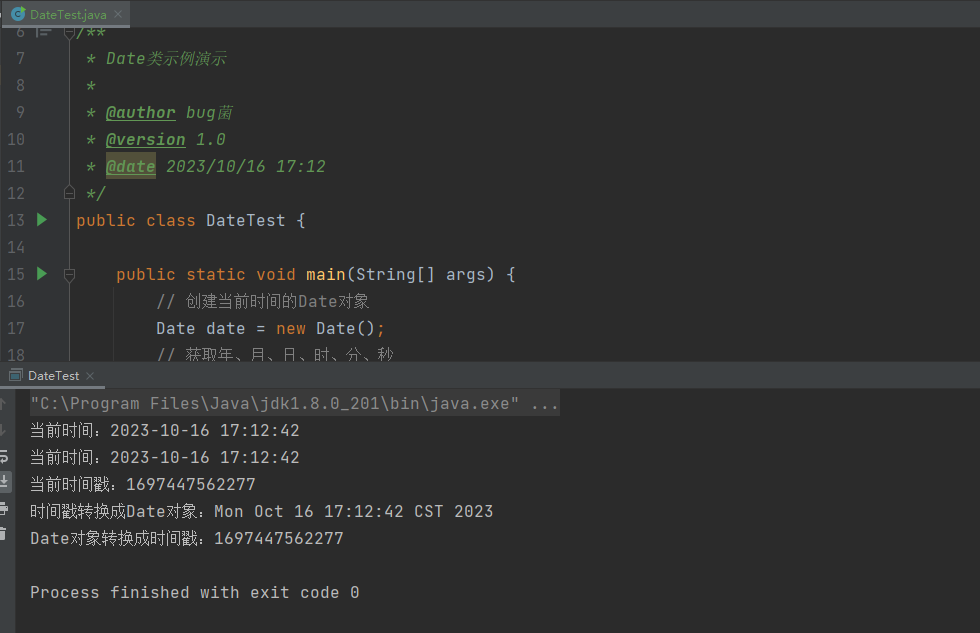The height and width of the screenshot is (633, 980).
Task: Click the 'public' keyword on line 13
Action: (x=106, y=221)
